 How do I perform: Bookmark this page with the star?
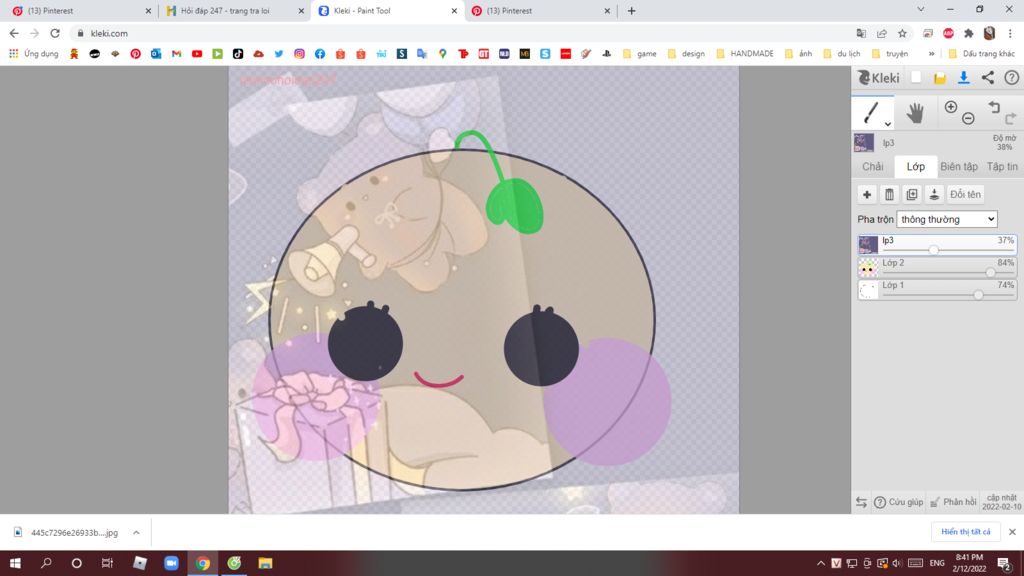pyautogui.click(x=902, y=33)
